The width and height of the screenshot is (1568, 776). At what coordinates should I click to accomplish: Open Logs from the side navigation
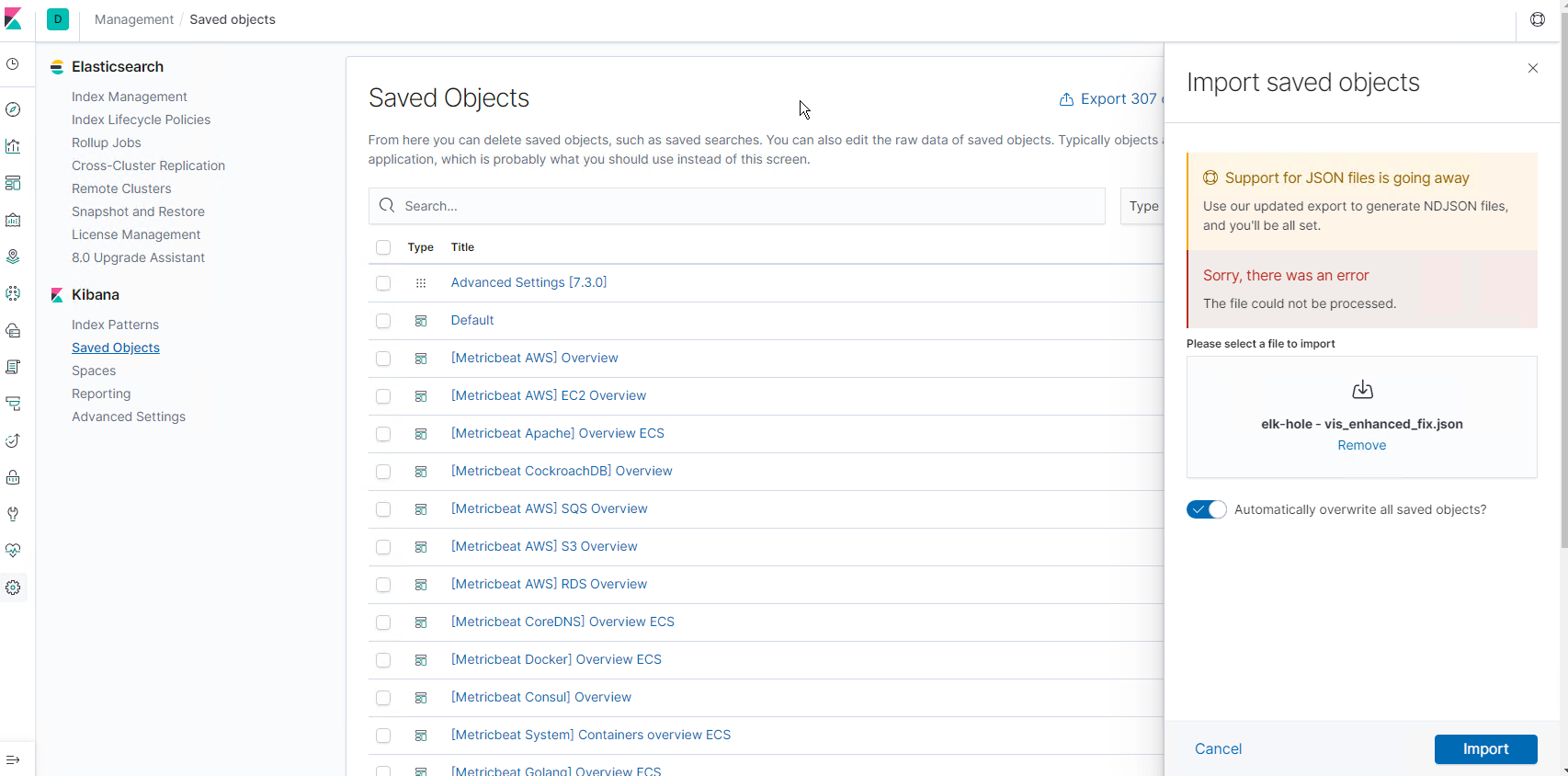pyautogui.click(x=13, y=367)
